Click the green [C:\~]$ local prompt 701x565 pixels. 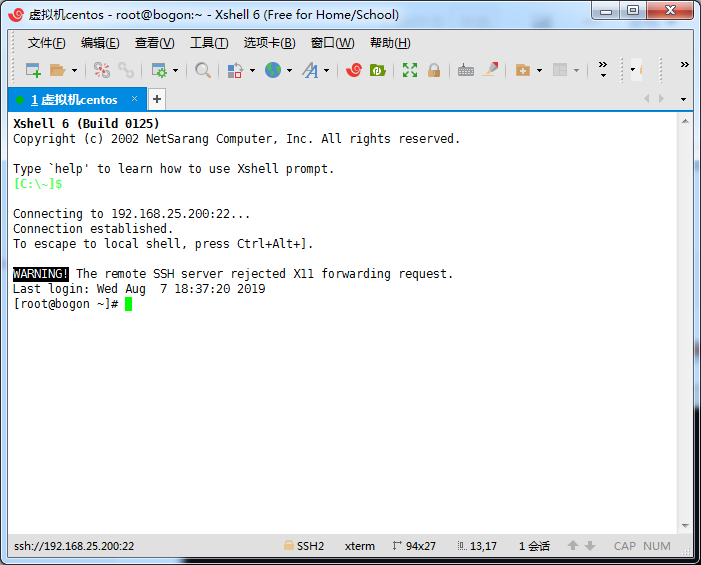(38, 184)
